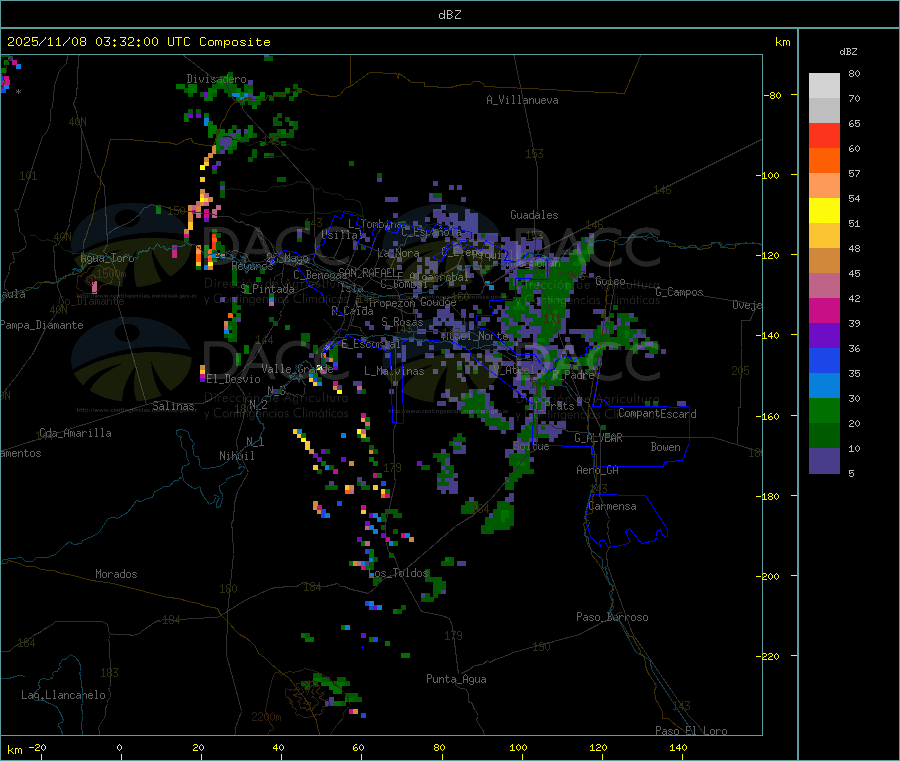Click the La_Nora map label
The height and width of the screenshot is (761, 900).
[x=398, y=253]
